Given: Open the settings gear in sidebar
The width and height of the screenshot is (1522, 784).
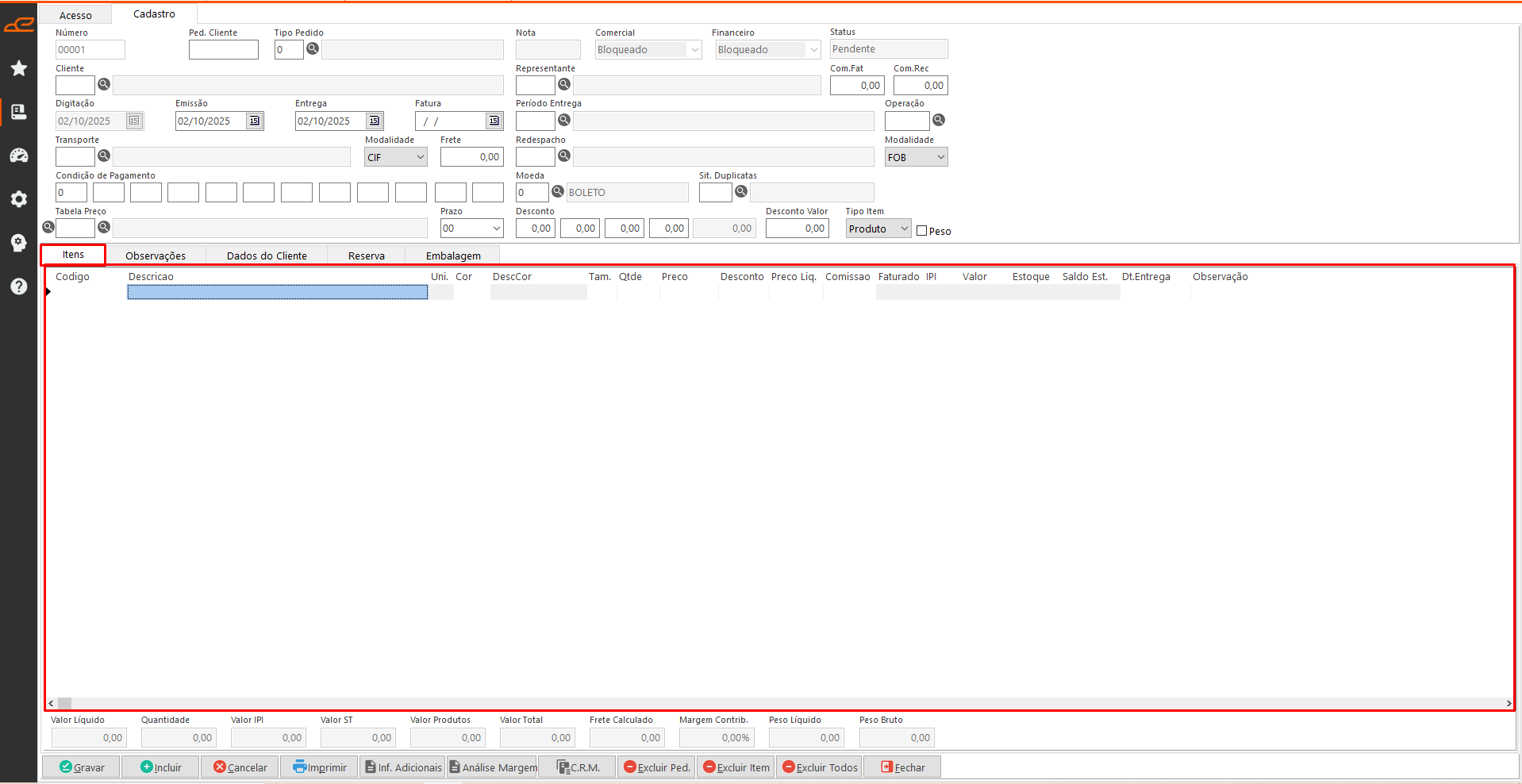Looking at the screenshot, I should tap(19, 199).
